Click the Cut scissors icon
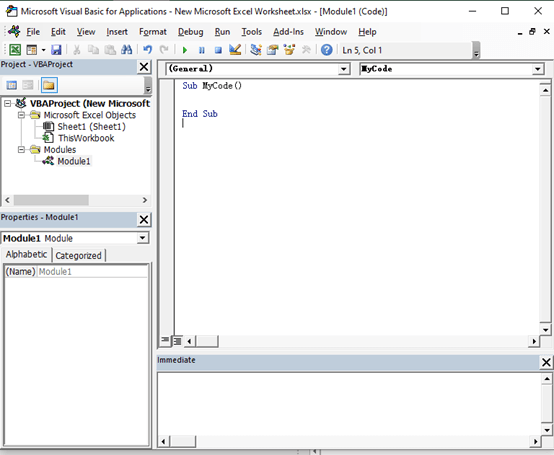 pyautogui.click(x=76, y=50)
